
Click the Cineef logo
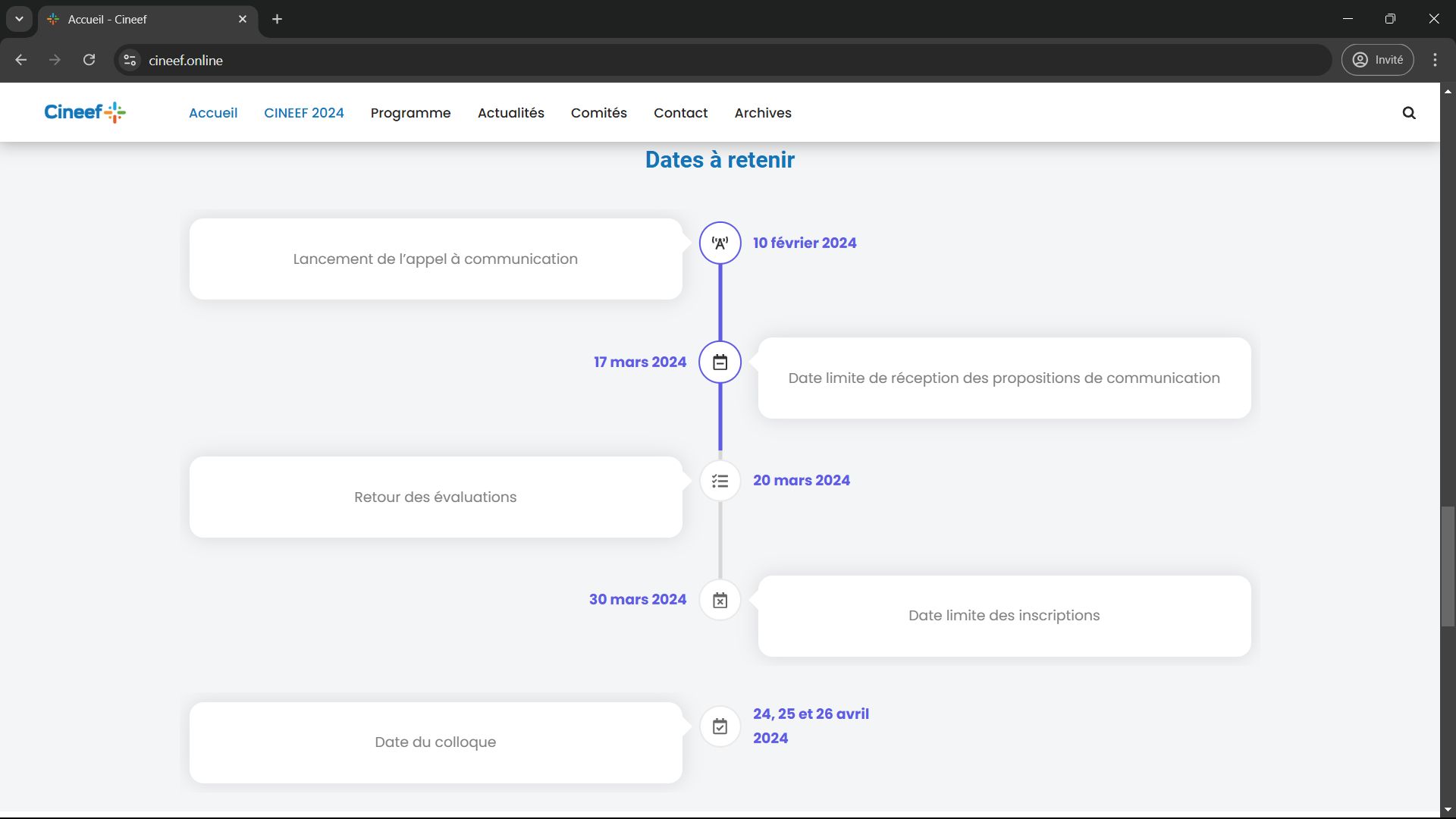click(x=85, y=112)
